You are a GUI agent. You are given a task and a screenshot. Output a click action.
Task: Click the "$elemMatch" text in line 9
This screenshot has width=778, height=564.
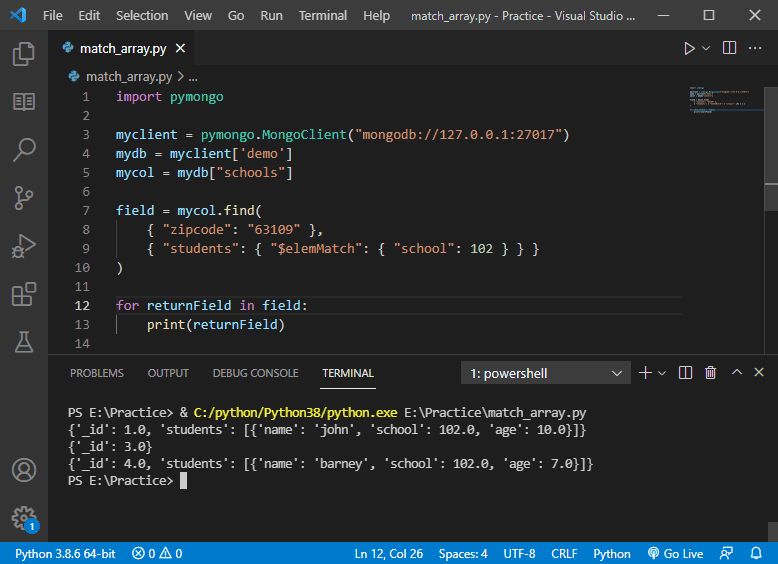point(316,249)
